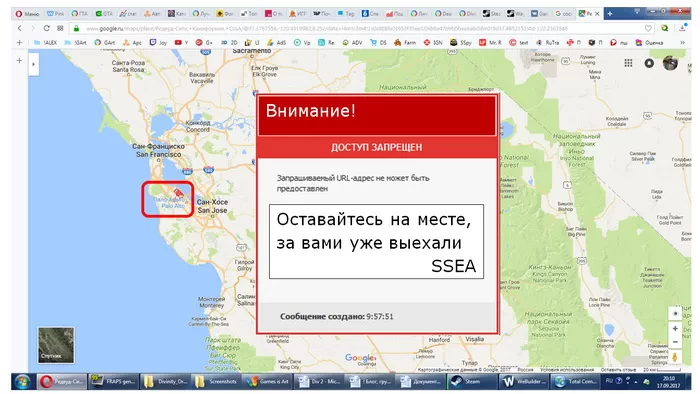Click the San Francisco city label

tap(158, 150)
